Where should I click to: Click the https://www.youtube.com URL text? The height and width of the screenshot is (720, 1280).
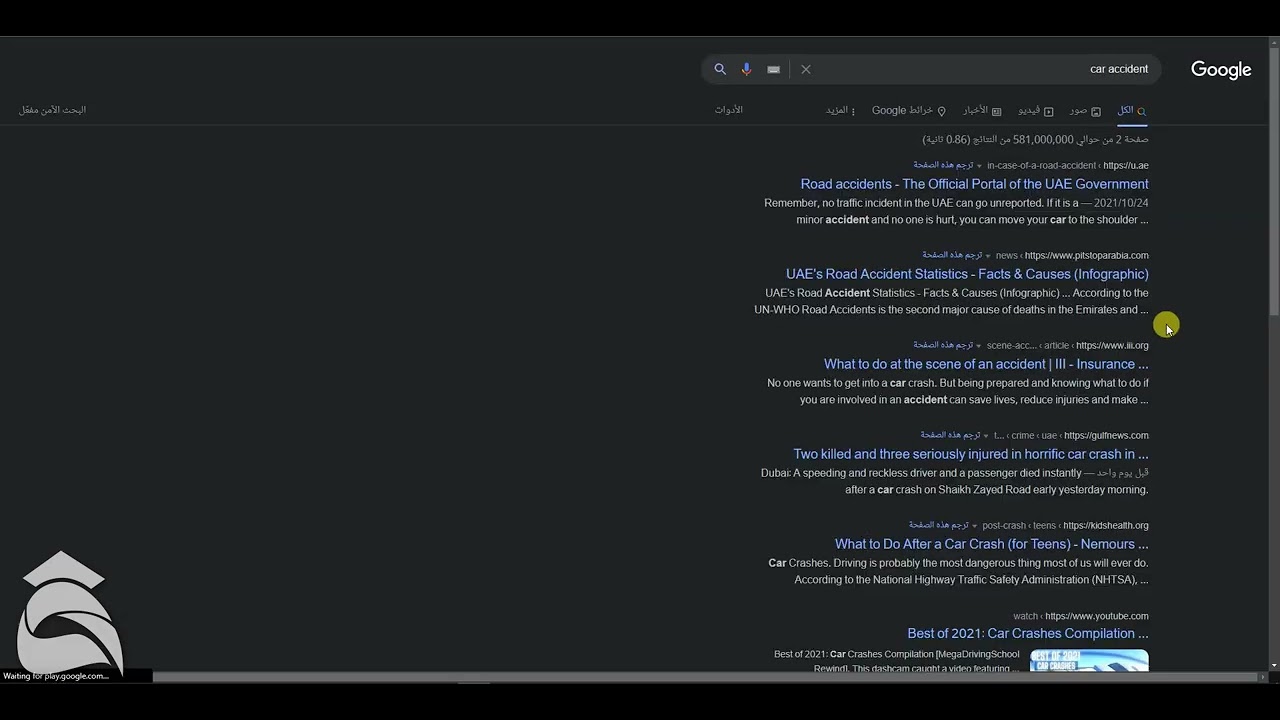click(x=1097, y=617)
